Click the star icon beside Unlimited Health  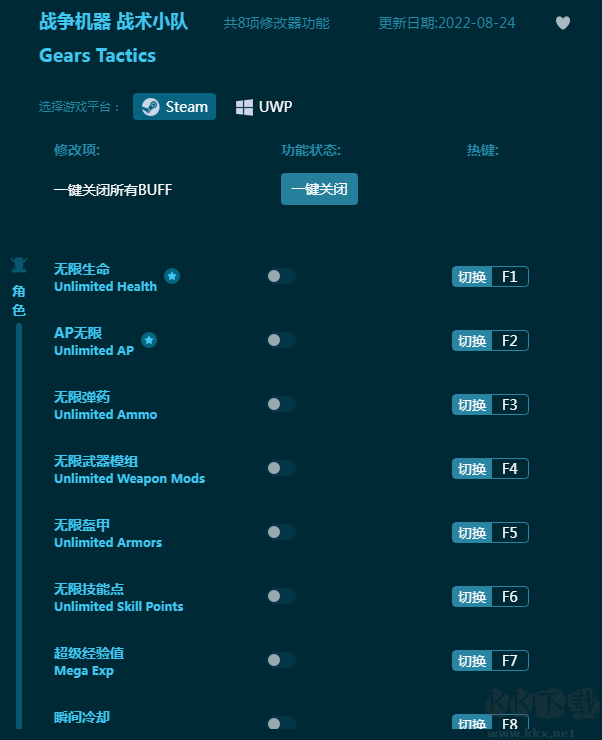172,276
